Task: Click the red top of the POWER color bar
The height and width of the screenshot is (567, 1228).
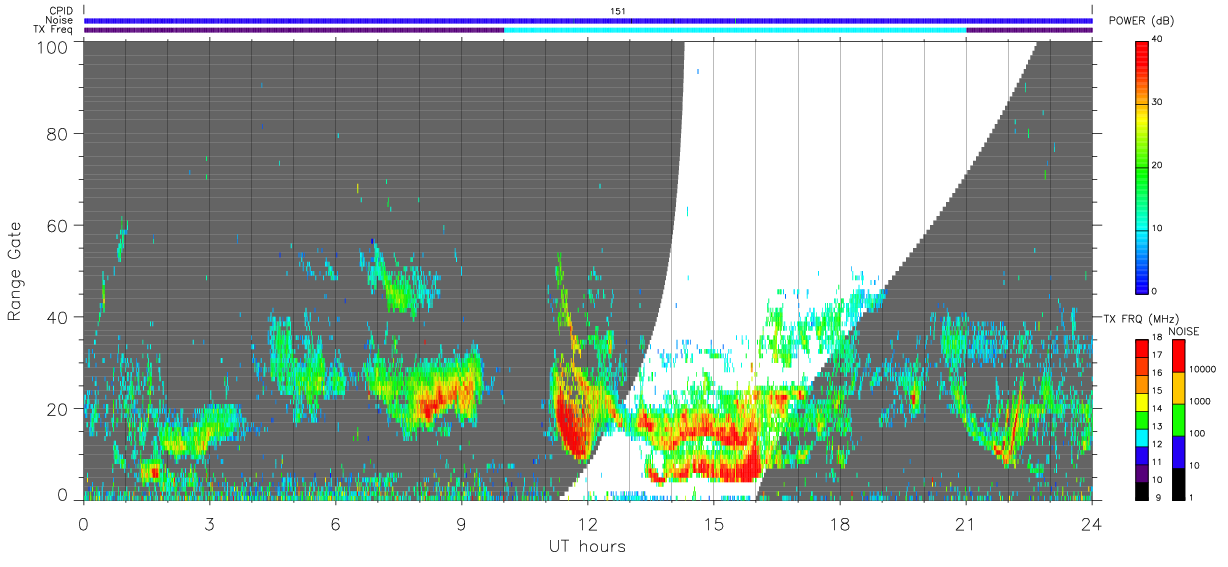Action: pyautogui.click(x=1142, y=50)
